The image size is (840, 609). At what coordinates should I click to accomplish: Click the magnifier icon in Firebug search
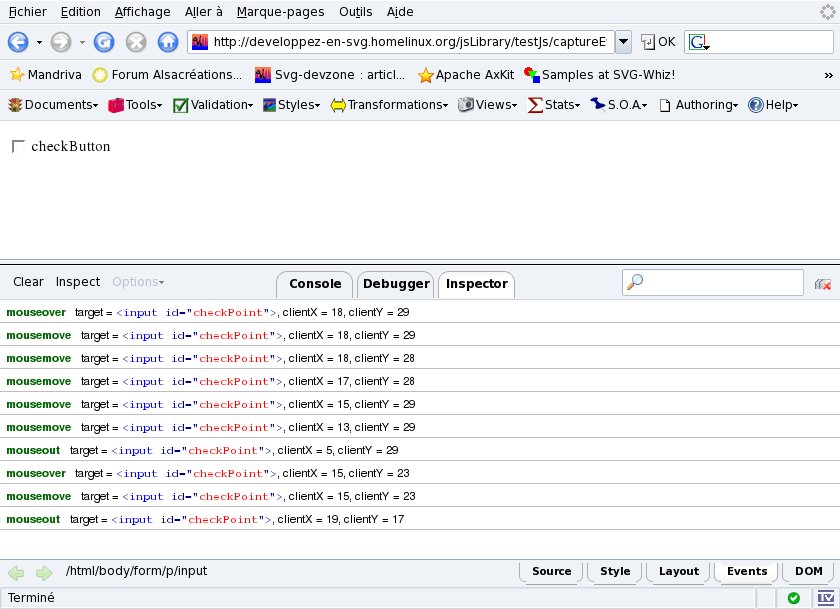[635, 281]
